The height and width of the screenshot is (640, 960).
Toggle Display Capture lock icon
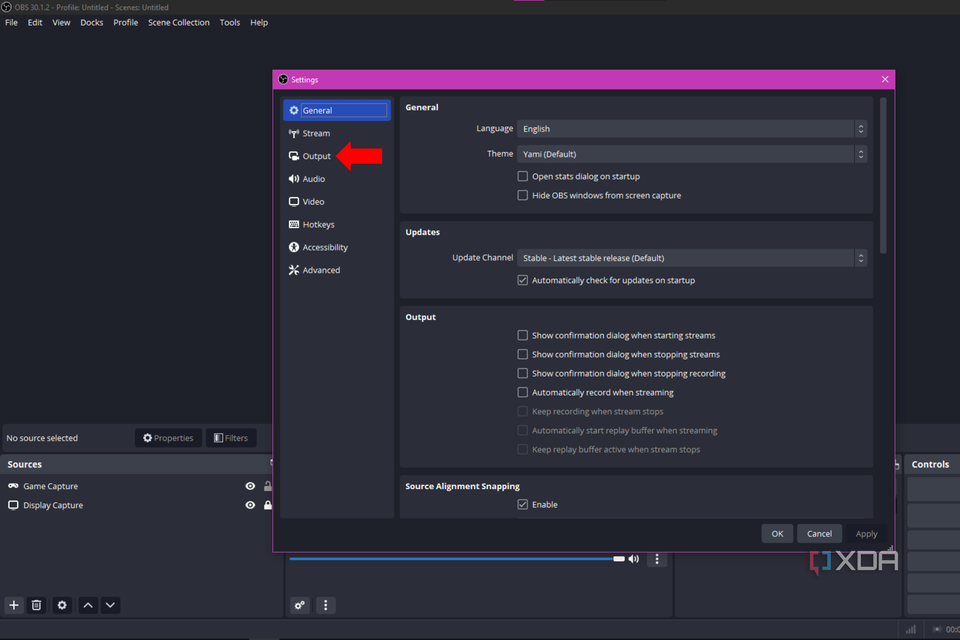(268, 505)
